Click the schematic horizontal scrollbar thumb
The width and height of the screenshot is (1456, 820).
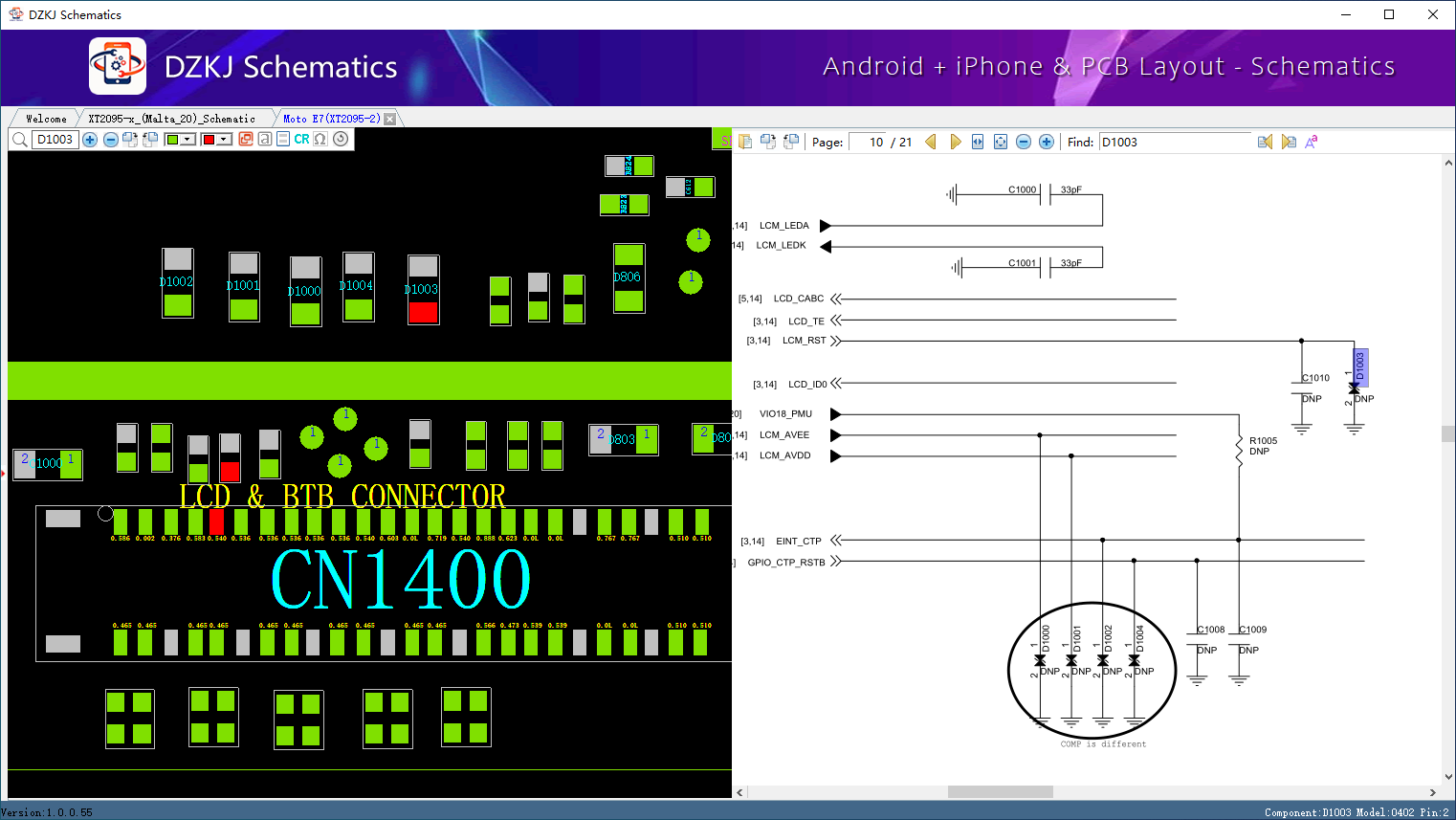[1001, 792]
